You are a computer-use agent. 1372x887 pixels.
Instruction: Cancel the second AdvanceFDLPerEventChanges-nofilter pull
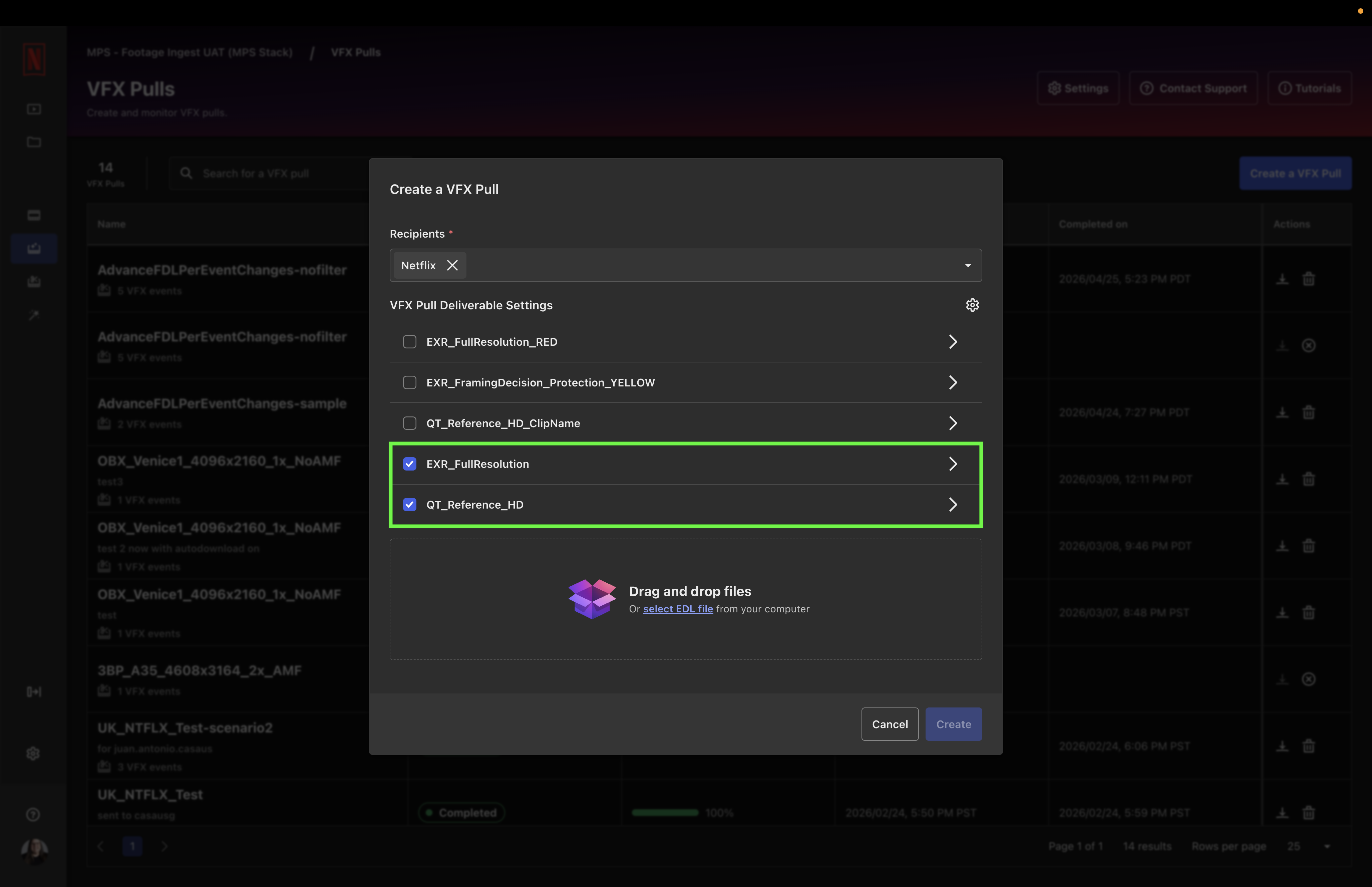click(1309, 346)
